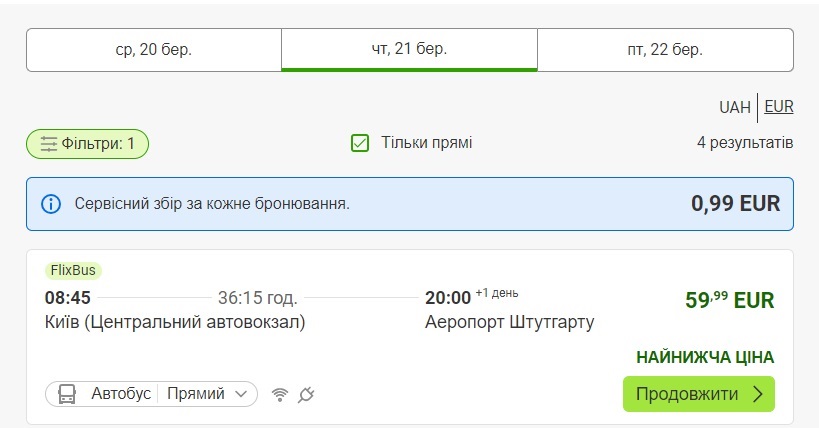Image resolution: width=819 pixels, height=428 pixels.
Task: Select the пт, 22 бер. date tab
Action: point(665,49)
